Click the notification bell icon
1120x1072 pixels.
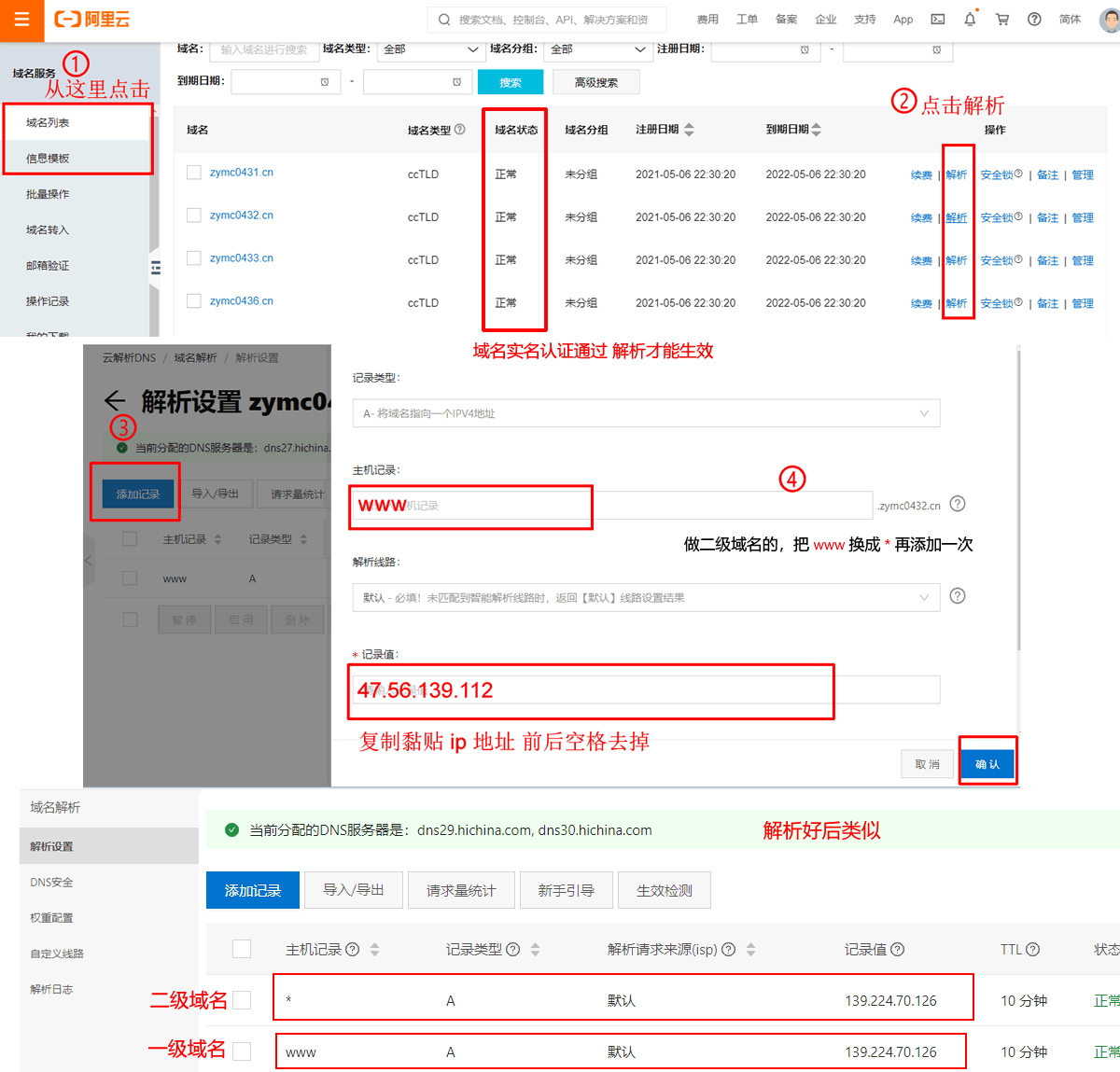(x=970, y=20)
